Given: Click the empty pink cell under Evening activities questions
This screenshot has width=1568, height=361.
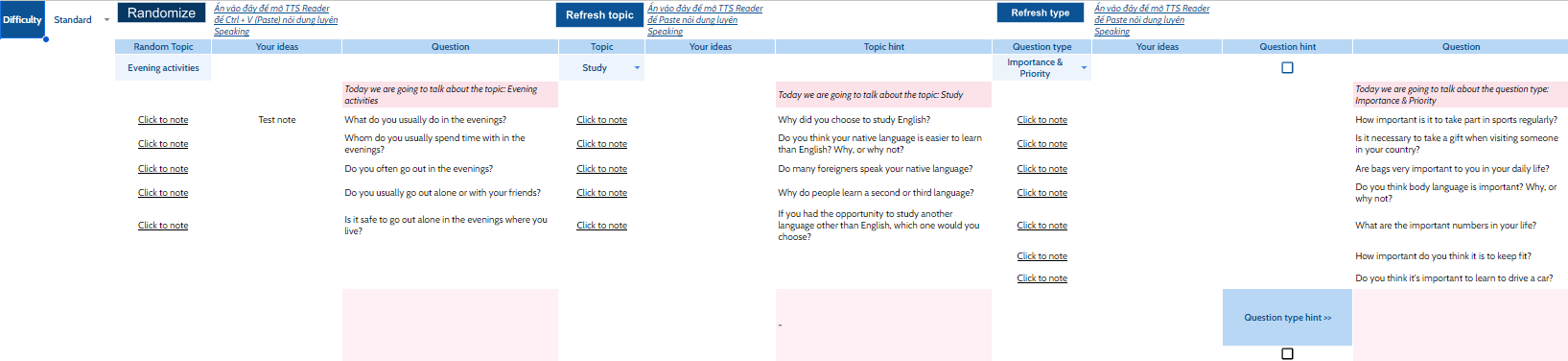Looking at the screenshot, I should point(450,325).
